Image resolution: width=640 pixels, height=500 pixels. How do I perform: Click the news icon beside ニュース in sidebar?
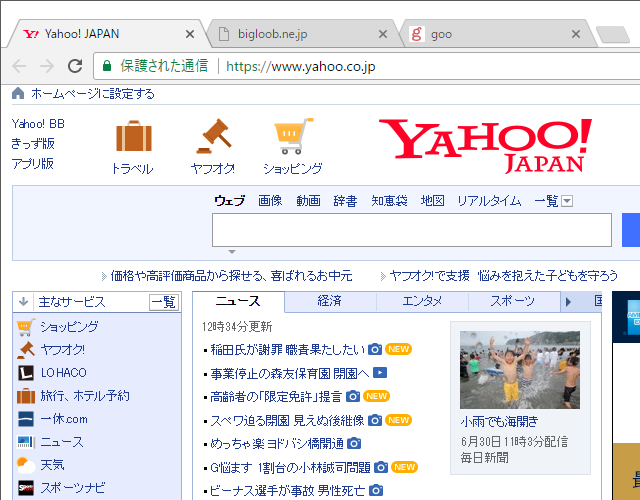point(27,442)
